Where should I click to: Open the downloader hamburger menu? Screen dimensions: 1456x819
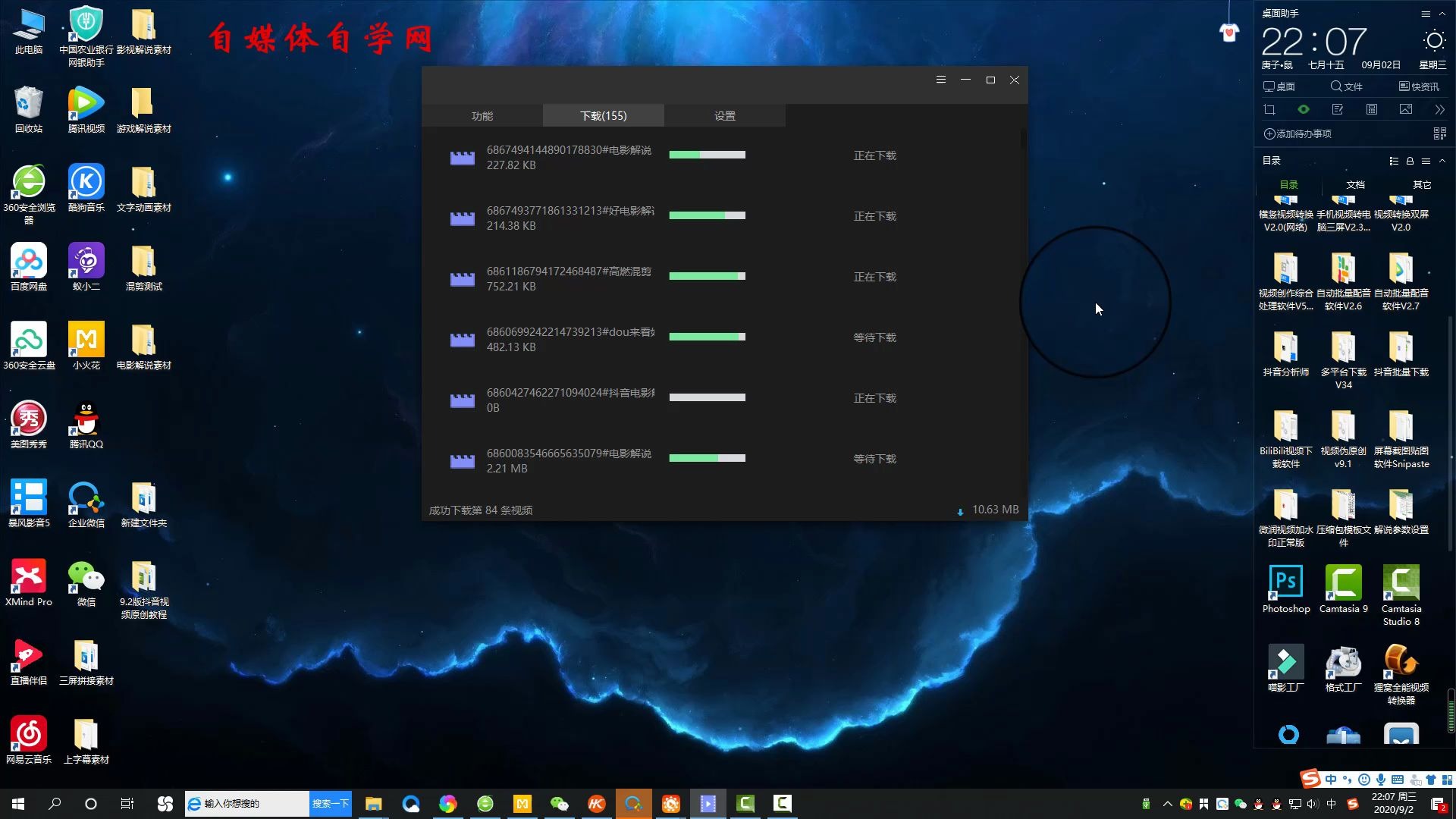tap(940, 80)
